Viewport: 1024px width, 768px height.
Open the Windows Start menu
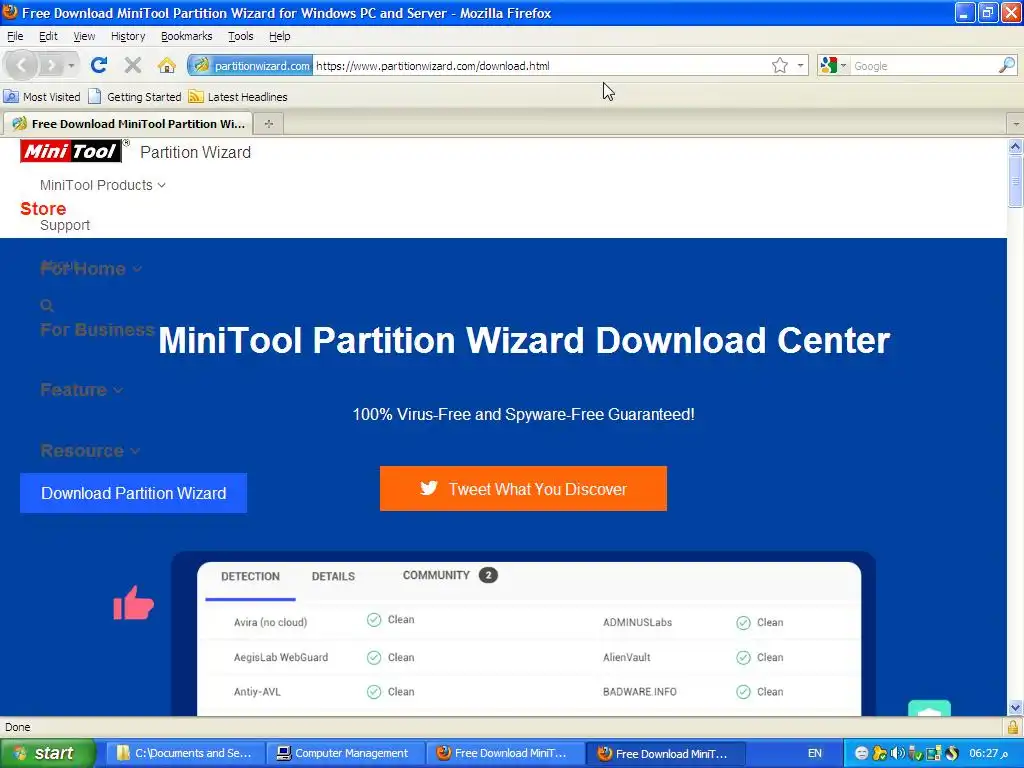[x=48, y=753]
